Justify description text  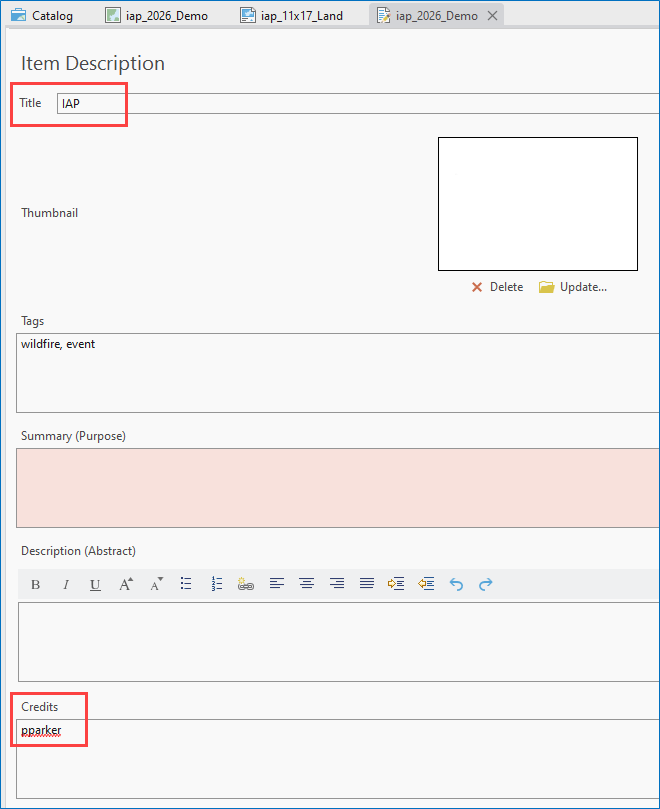pos(367,584)
